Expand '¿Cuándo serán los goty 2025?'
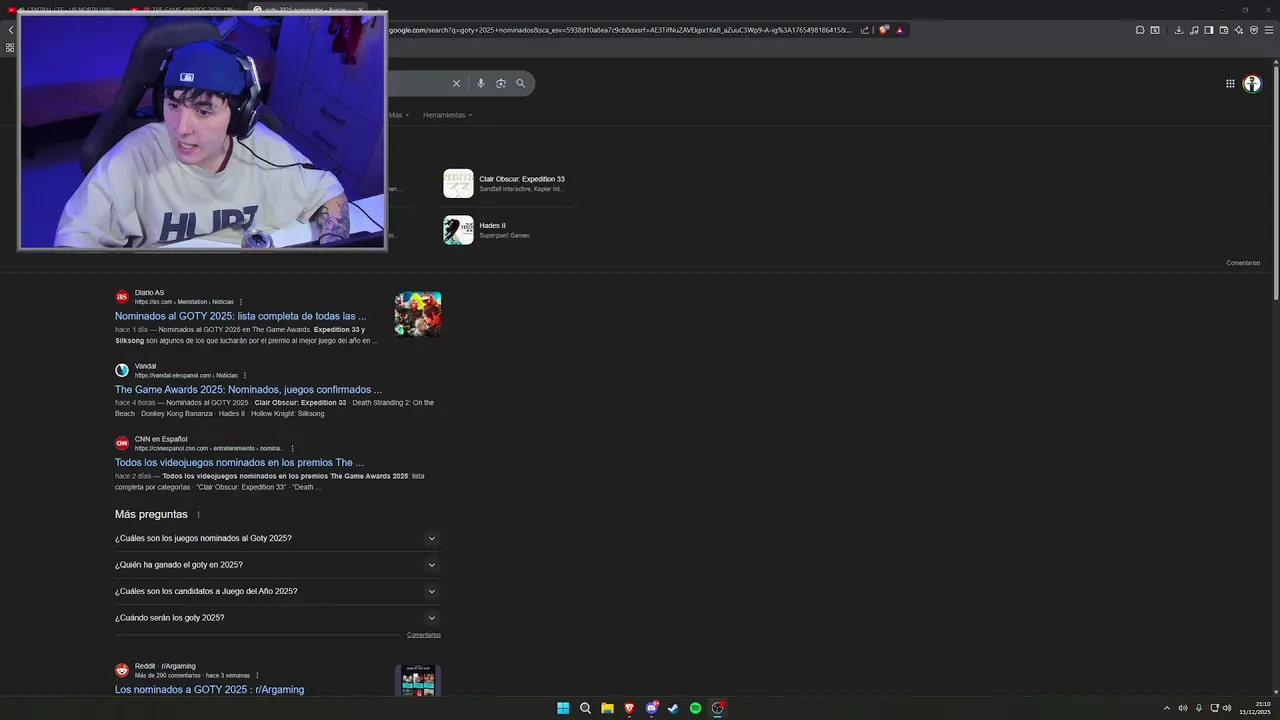This screenshot has height=720, width=1280. [277, 618]
